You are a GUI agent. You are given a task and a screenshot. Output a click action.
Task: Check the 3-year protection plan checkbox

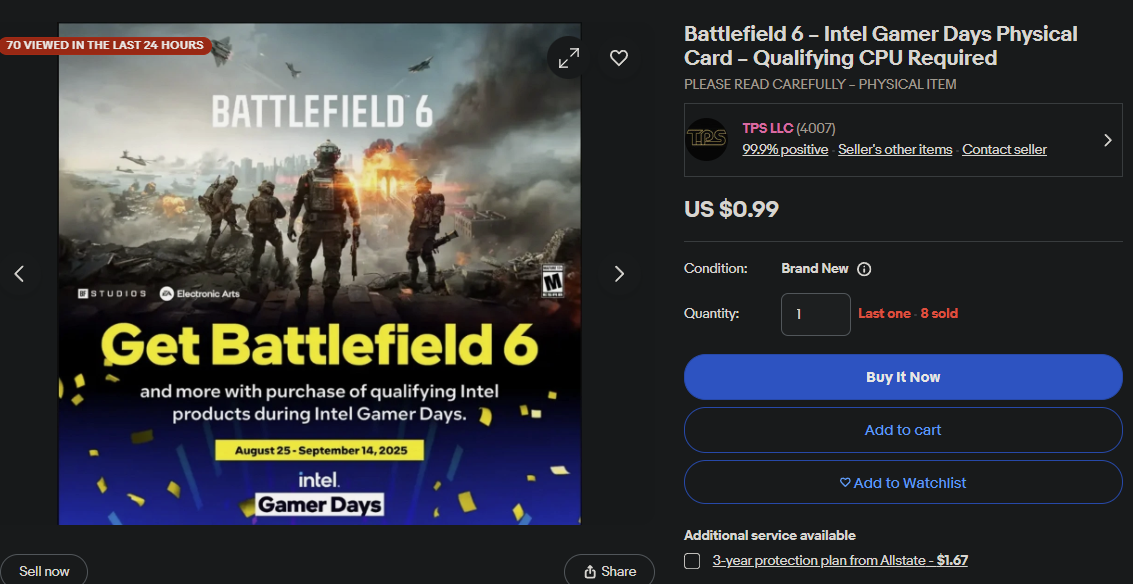click(692, 561)
